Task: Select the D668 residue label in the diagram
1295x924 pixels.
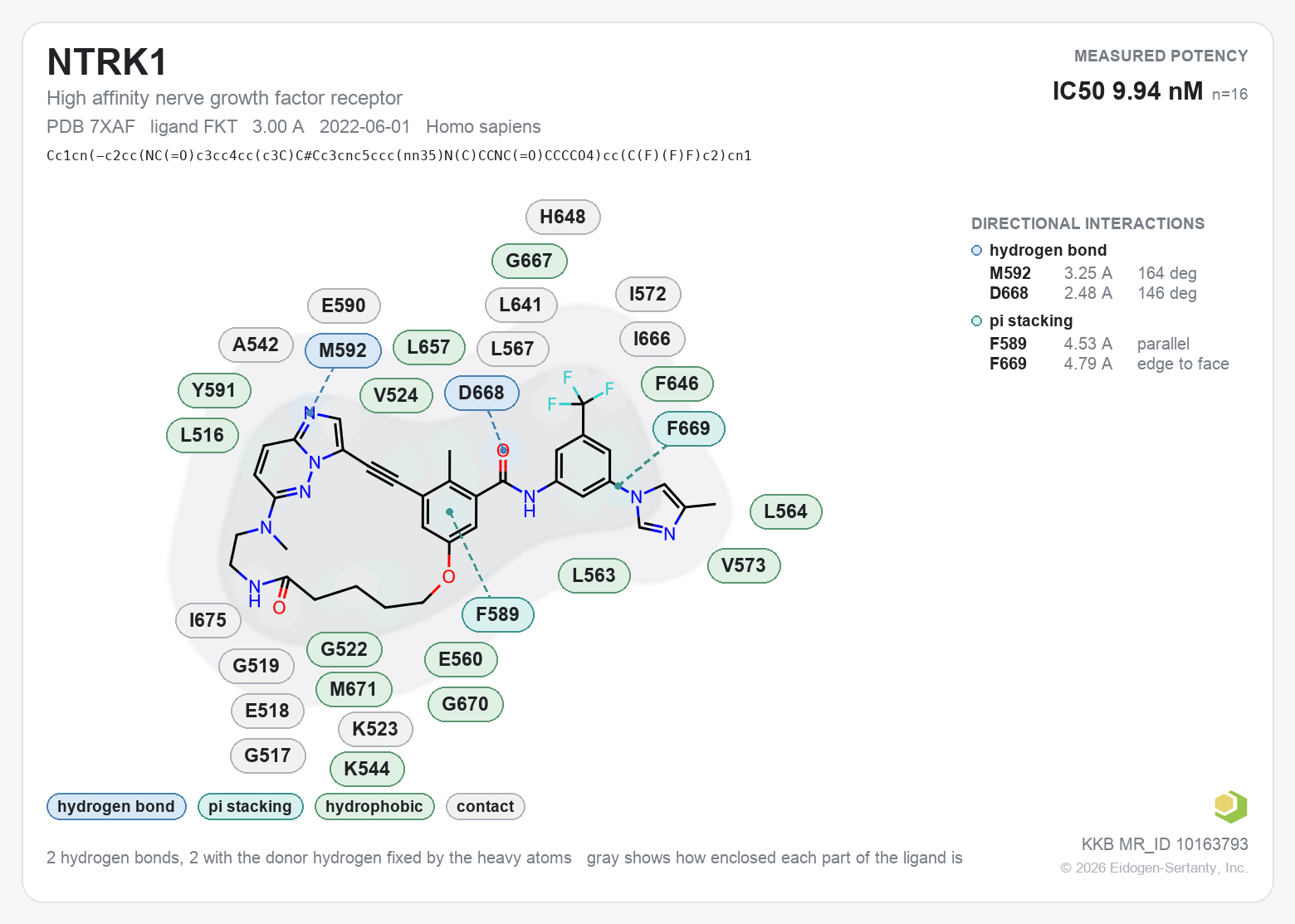Action: 481,393
